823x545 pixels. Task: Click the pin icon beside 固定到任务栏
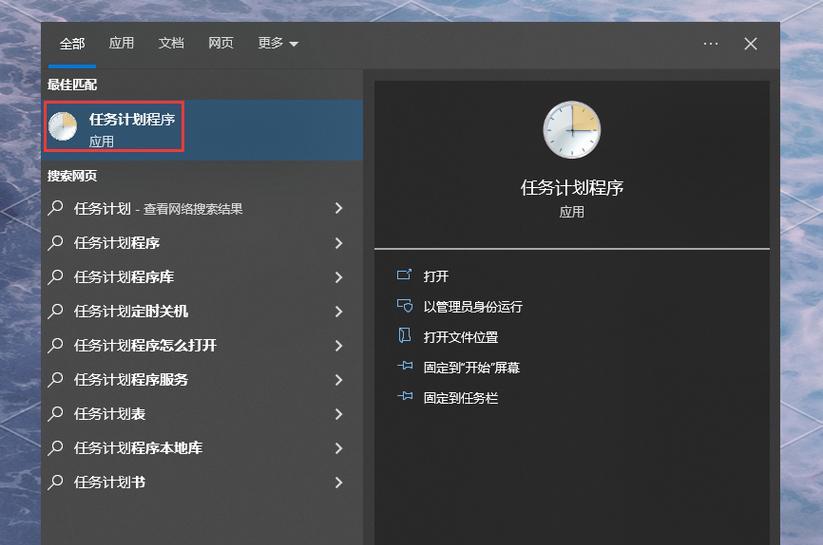(x=404, y=396)
